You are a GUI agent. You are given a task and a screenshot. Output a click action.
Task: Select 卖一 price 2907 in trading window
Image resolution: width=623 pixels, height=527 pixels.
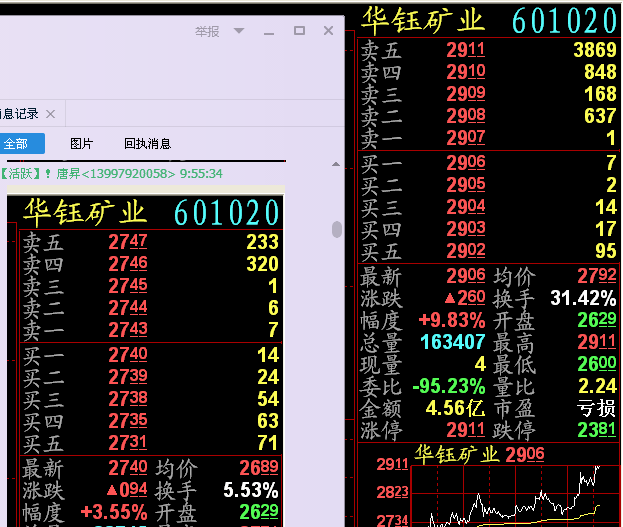point(466,138)
